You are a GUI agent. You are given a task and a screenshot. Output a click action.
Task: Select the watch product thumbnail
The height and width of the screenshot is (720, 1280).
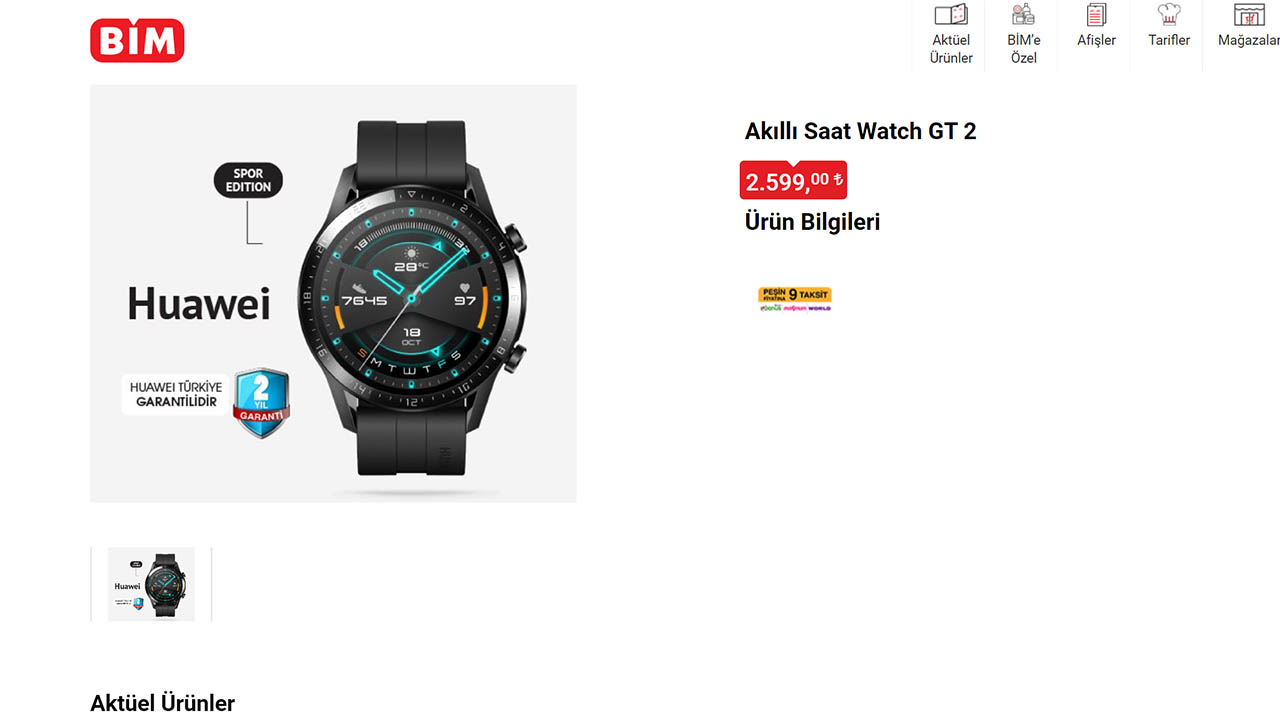(151, 584)
